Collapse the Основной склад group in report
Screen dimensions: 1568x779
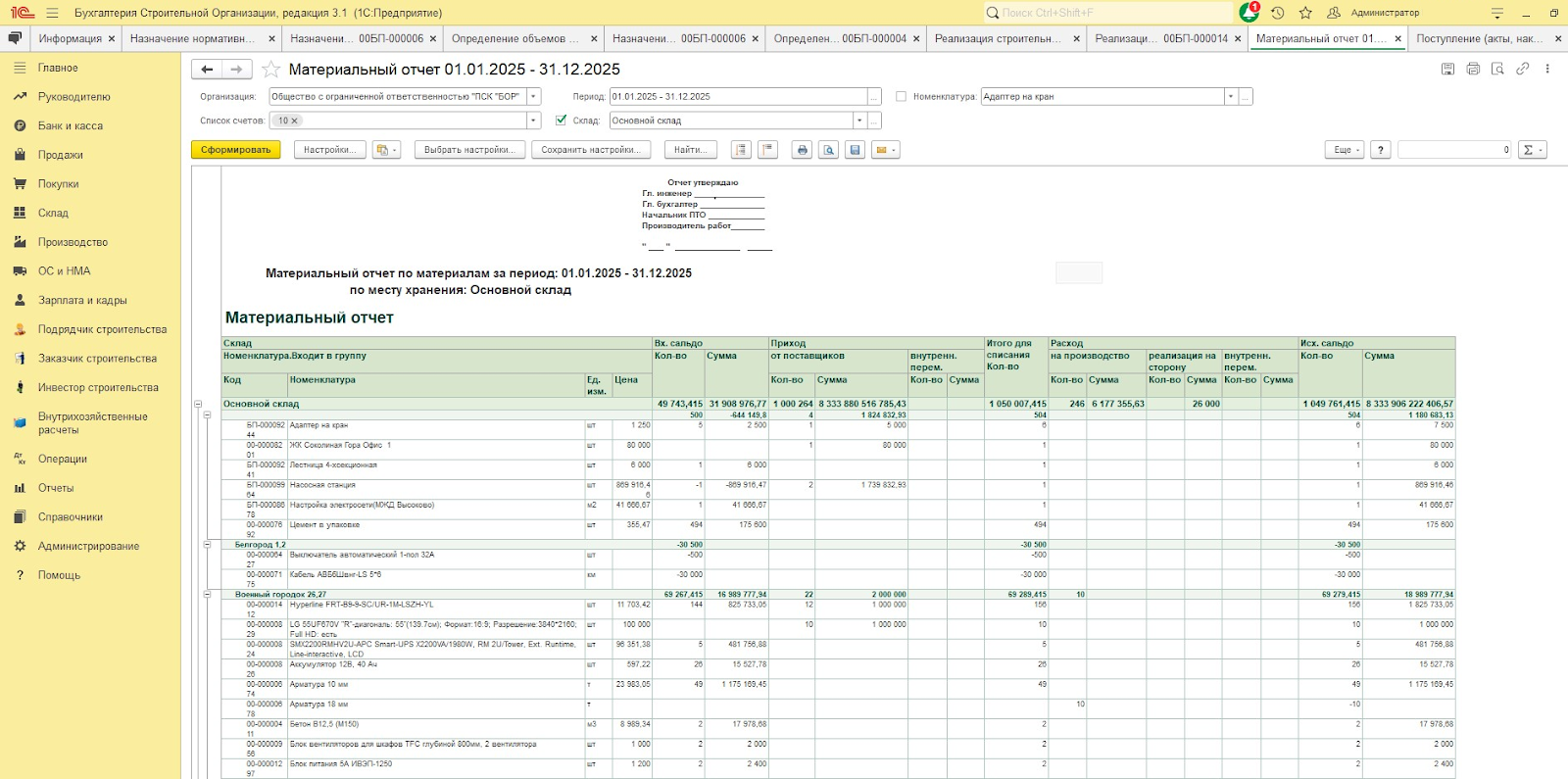pos(197,404)
